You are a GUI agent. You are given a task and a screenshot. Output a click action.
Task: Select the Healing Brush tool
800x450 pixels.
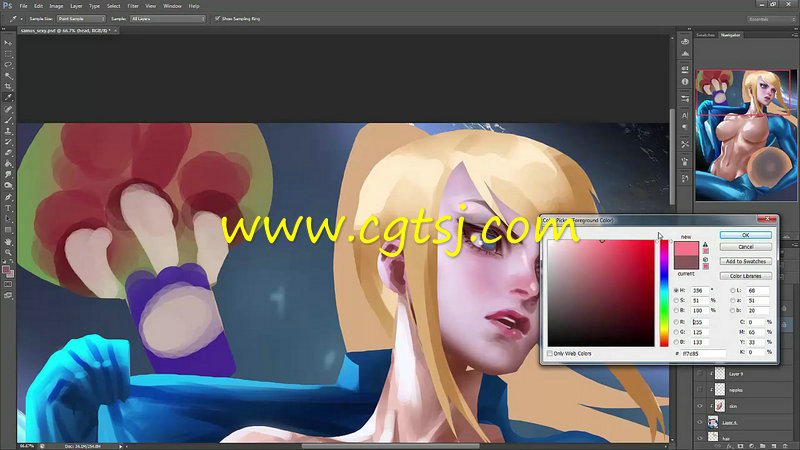click(8, 109)
